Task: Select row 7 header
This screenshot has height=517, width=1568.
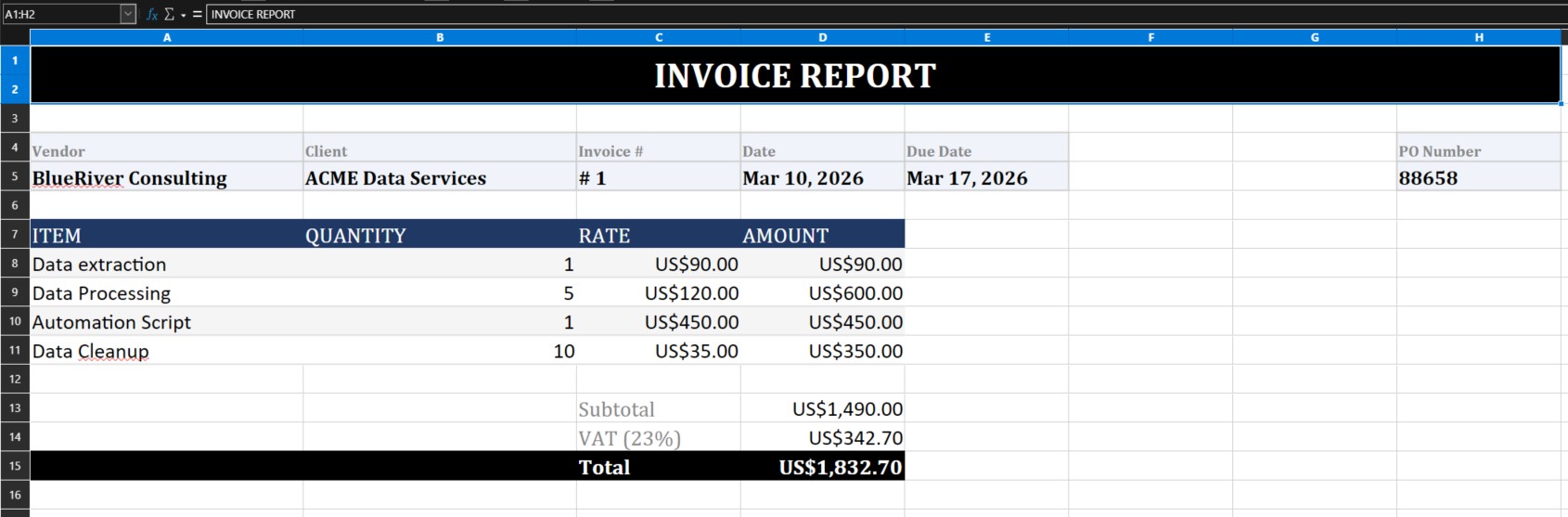Action: pyautogui.click(x=15, y=234)
